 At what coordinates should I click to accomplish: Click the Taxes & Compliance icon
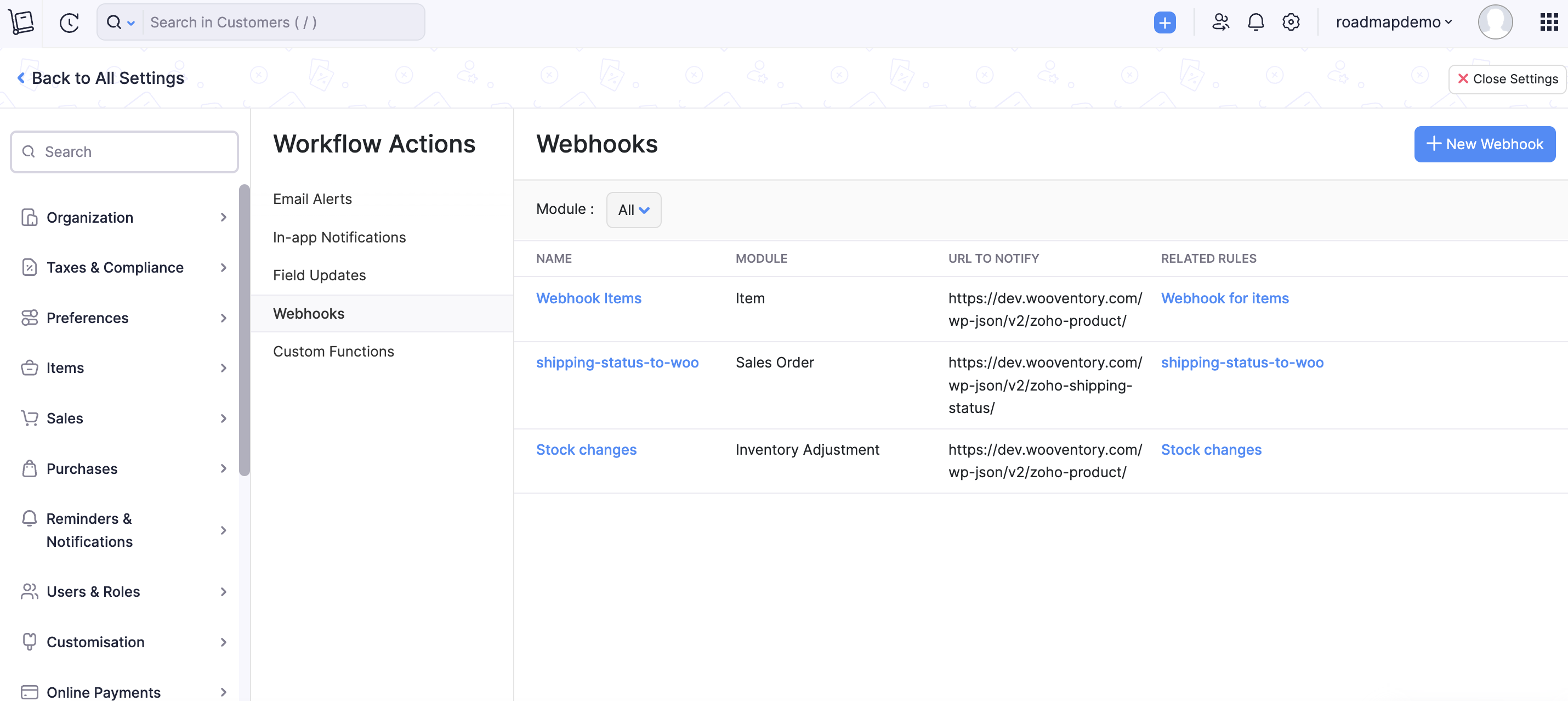pos(29,267)
